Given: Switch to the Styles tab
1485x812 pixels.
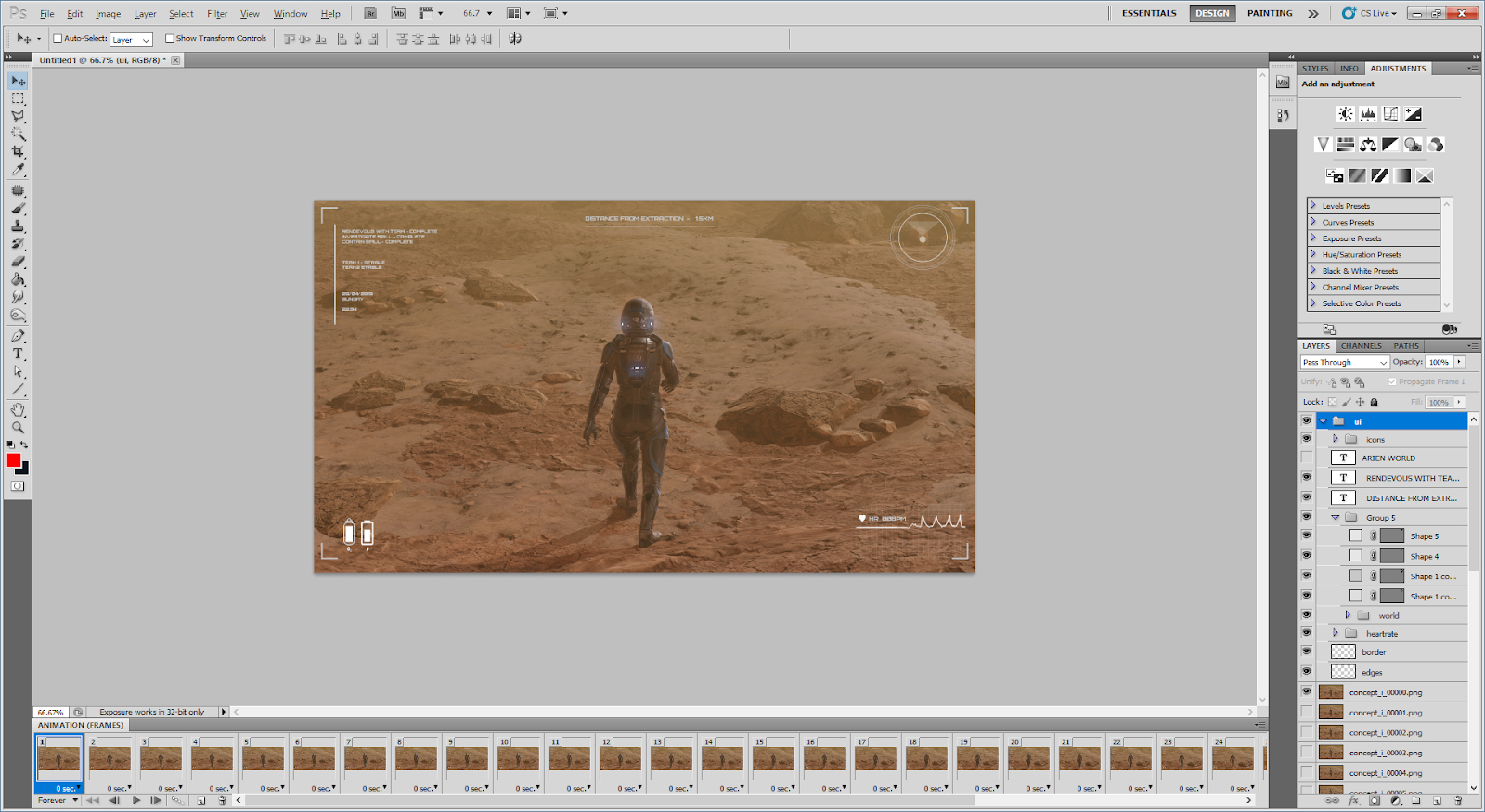Looking at the screenshot, I should pos(1315,68).
